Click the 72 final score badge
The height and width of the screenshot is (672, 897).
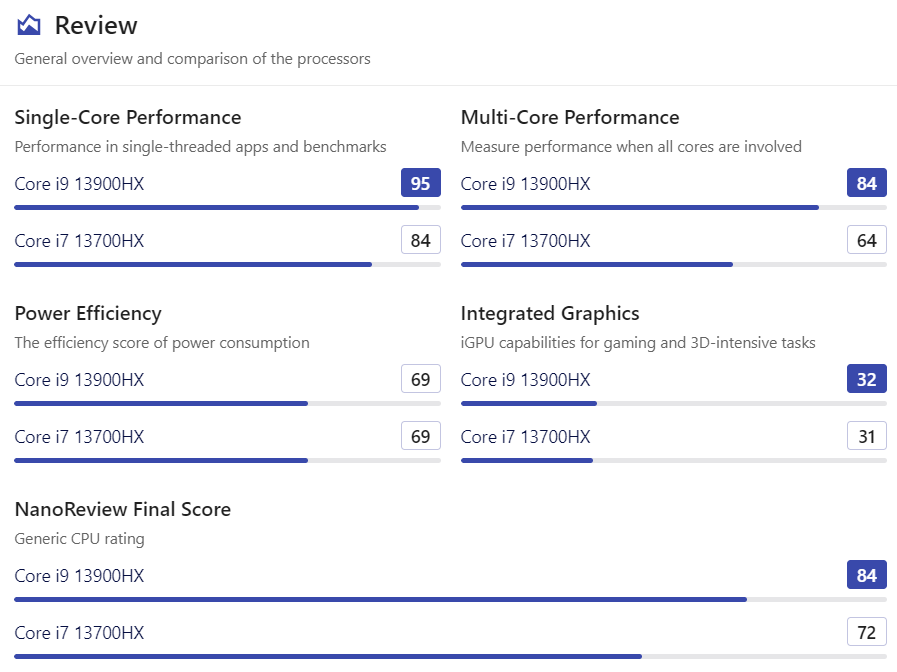(867, 632)
